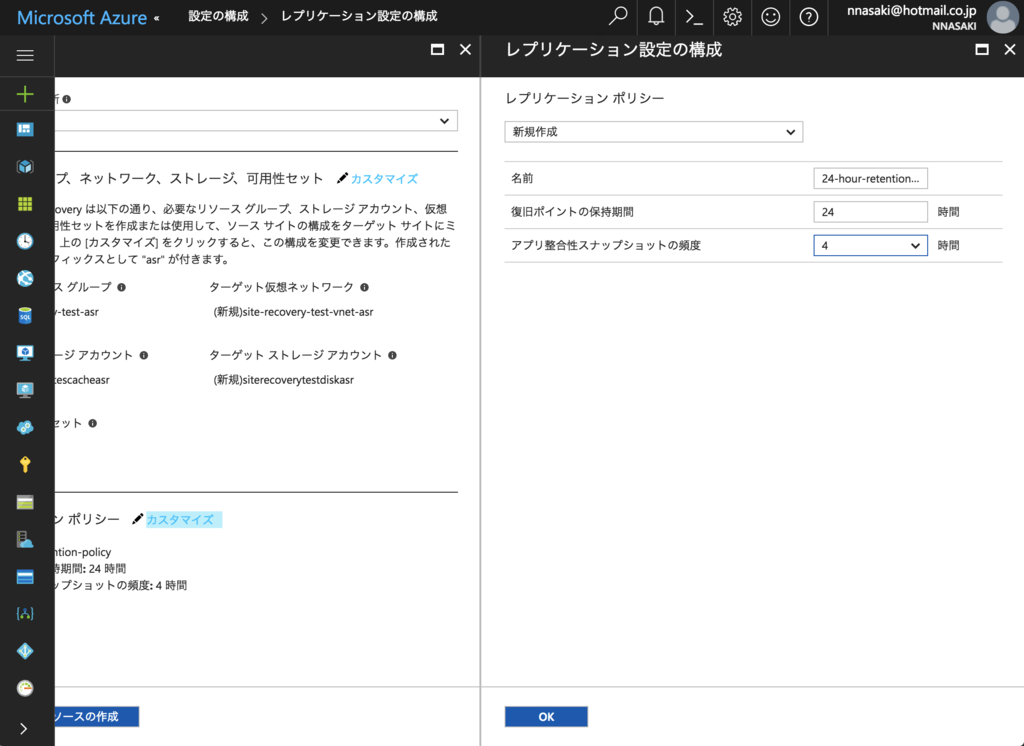The width and height of the screenshot is (1024, 746).
Task: Open the hamburger menu in the sidebar
Action: click(x=25, y=56)
